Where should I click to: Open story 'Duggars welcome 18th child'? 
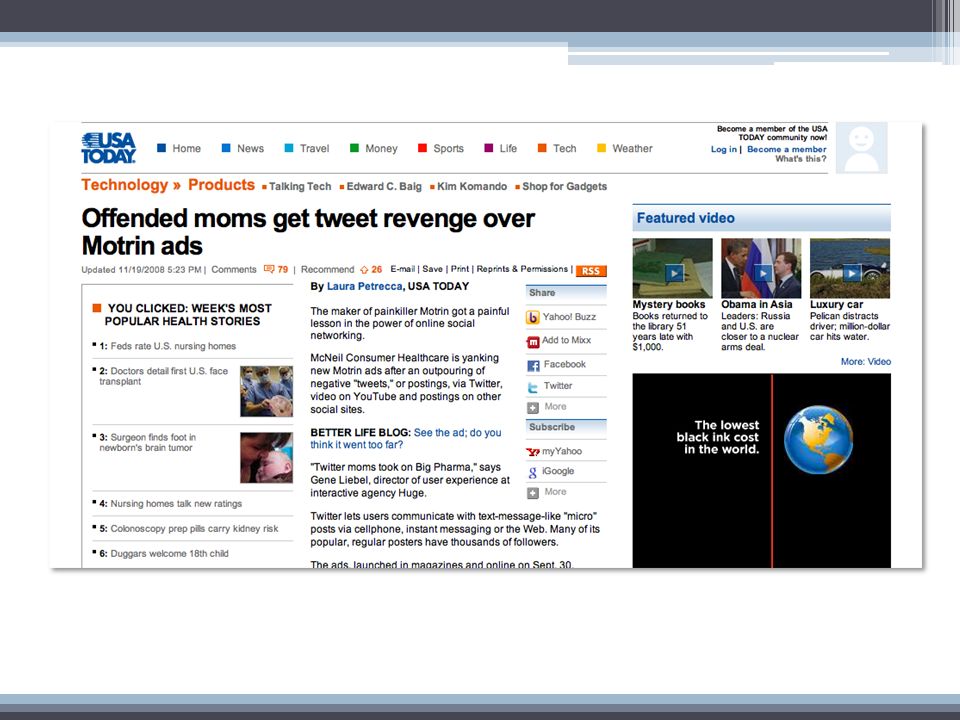click(169, 553)
